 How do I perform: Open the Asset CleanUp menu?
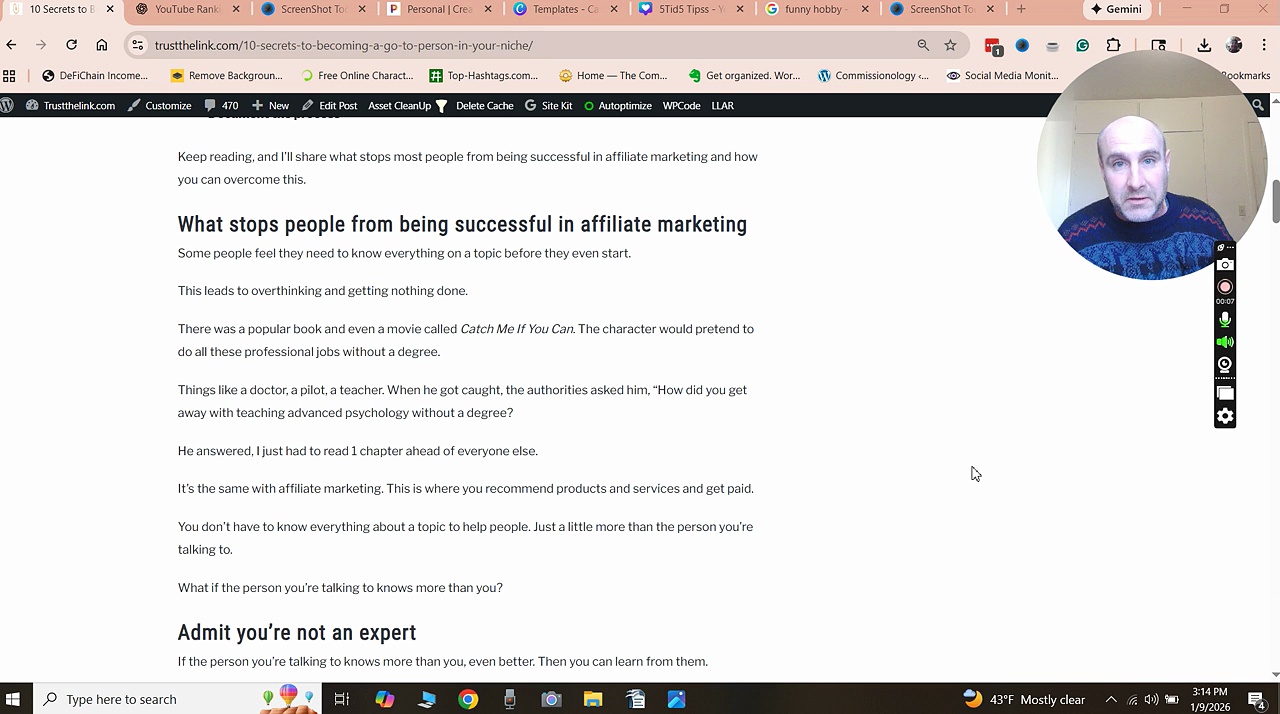[407, 105]
